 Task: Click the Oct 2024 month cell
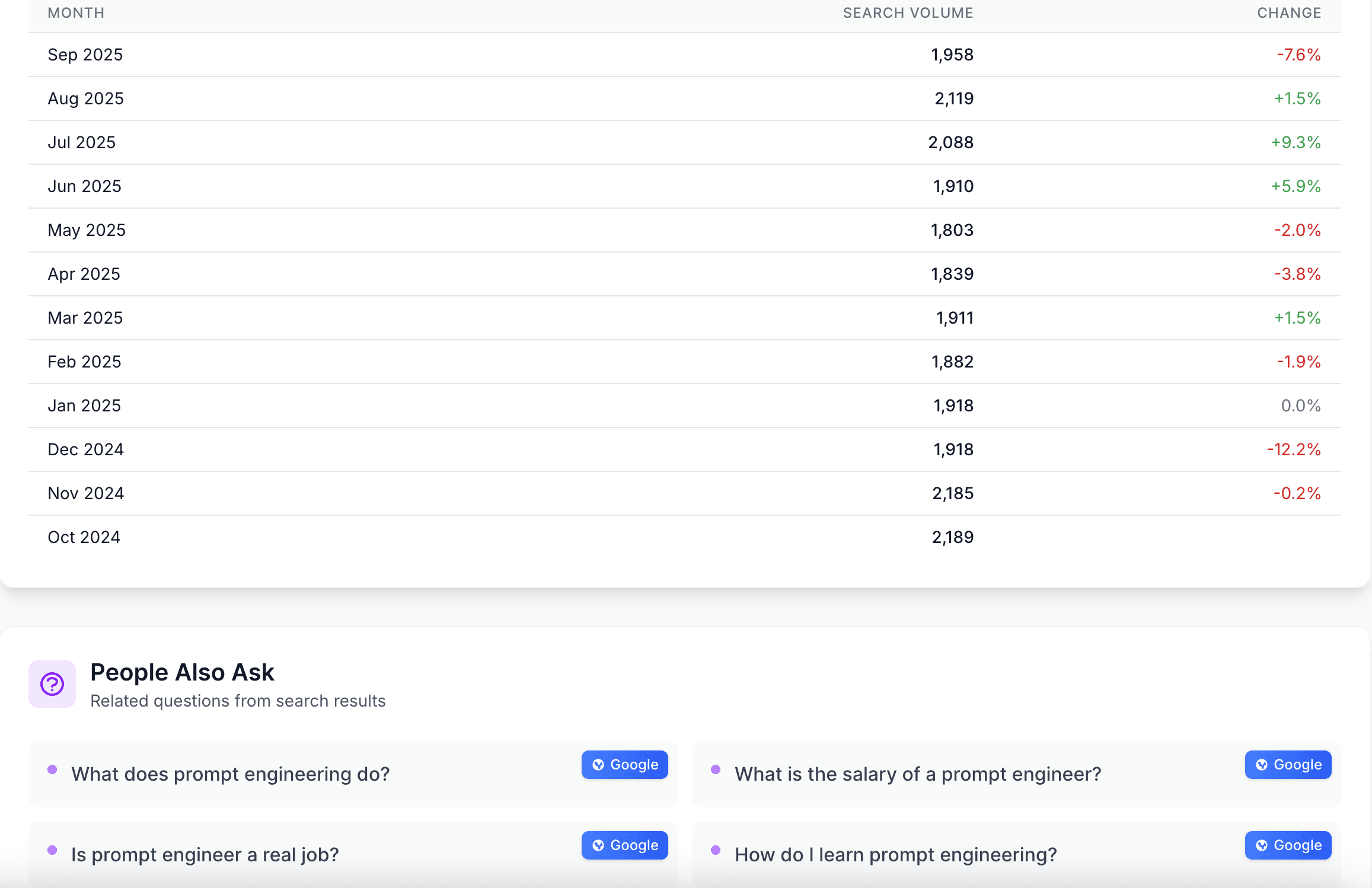point(84,537)
